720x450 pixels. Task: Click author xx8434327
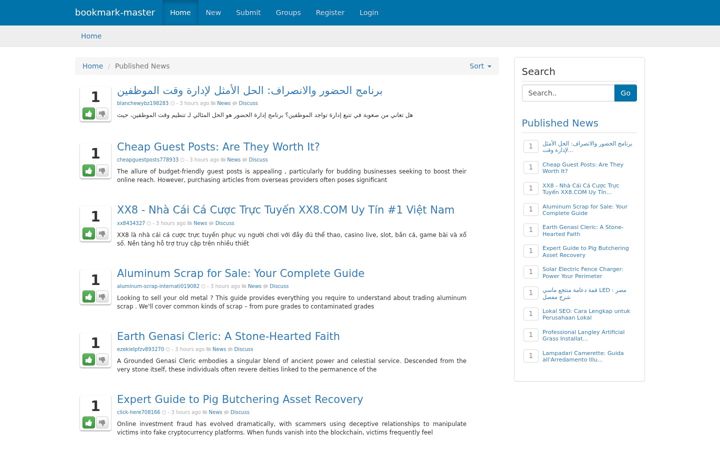click(x=131, y=223)
